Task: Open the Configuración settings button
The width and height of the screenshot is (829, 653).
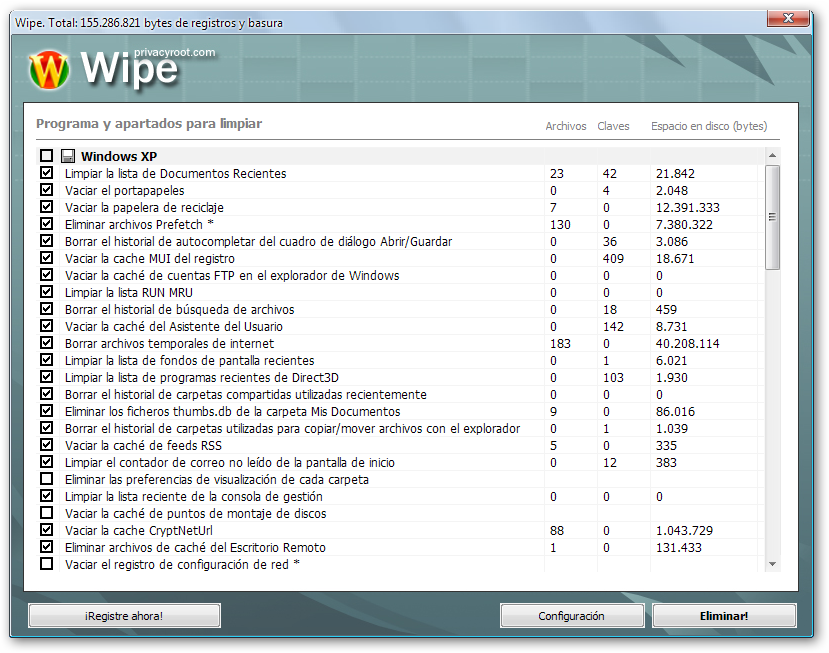Action: pyautogui.click(x=571, y=616)
